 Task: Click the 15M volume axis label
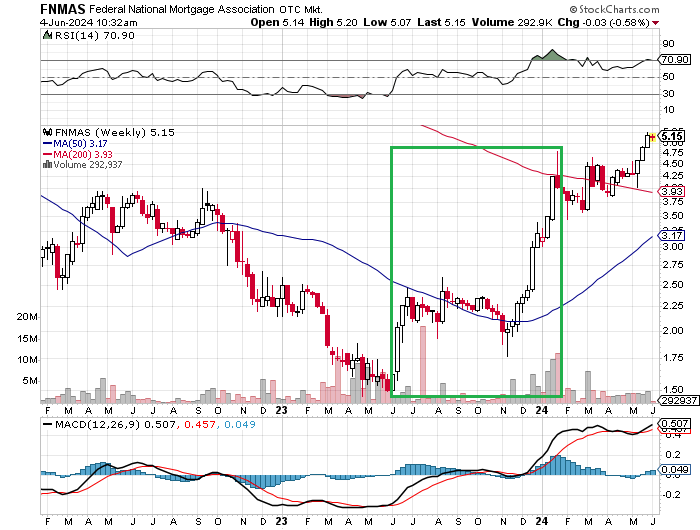coord(27,339)
